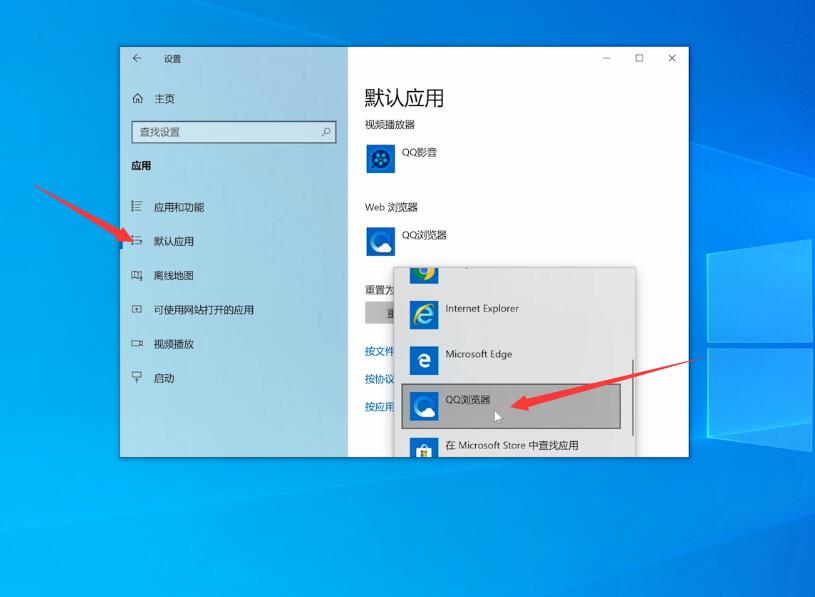Click the 视频播放 camera icon

(137, 343)
